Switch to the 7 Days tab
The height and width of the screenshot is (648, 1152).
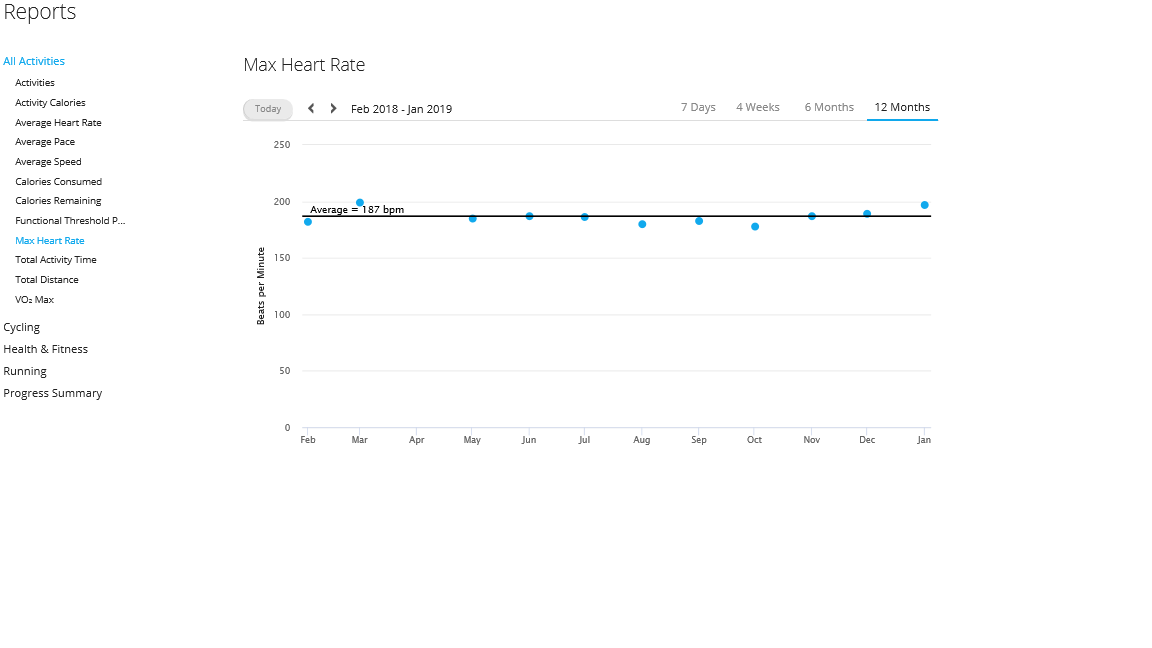pos(698,107)
